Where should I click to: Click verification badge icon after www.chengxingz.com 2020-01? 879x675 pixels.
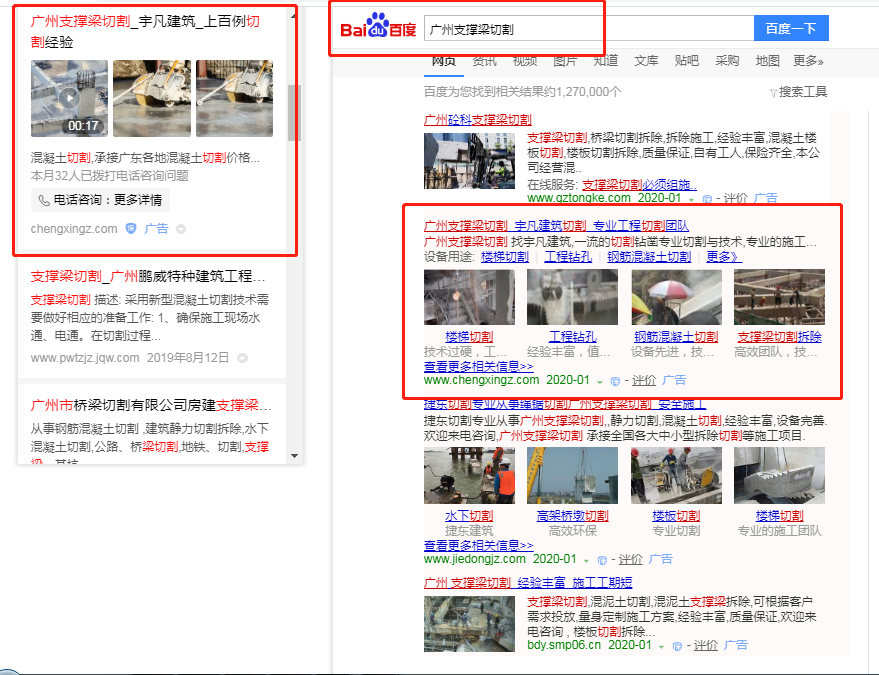[614, 381]
